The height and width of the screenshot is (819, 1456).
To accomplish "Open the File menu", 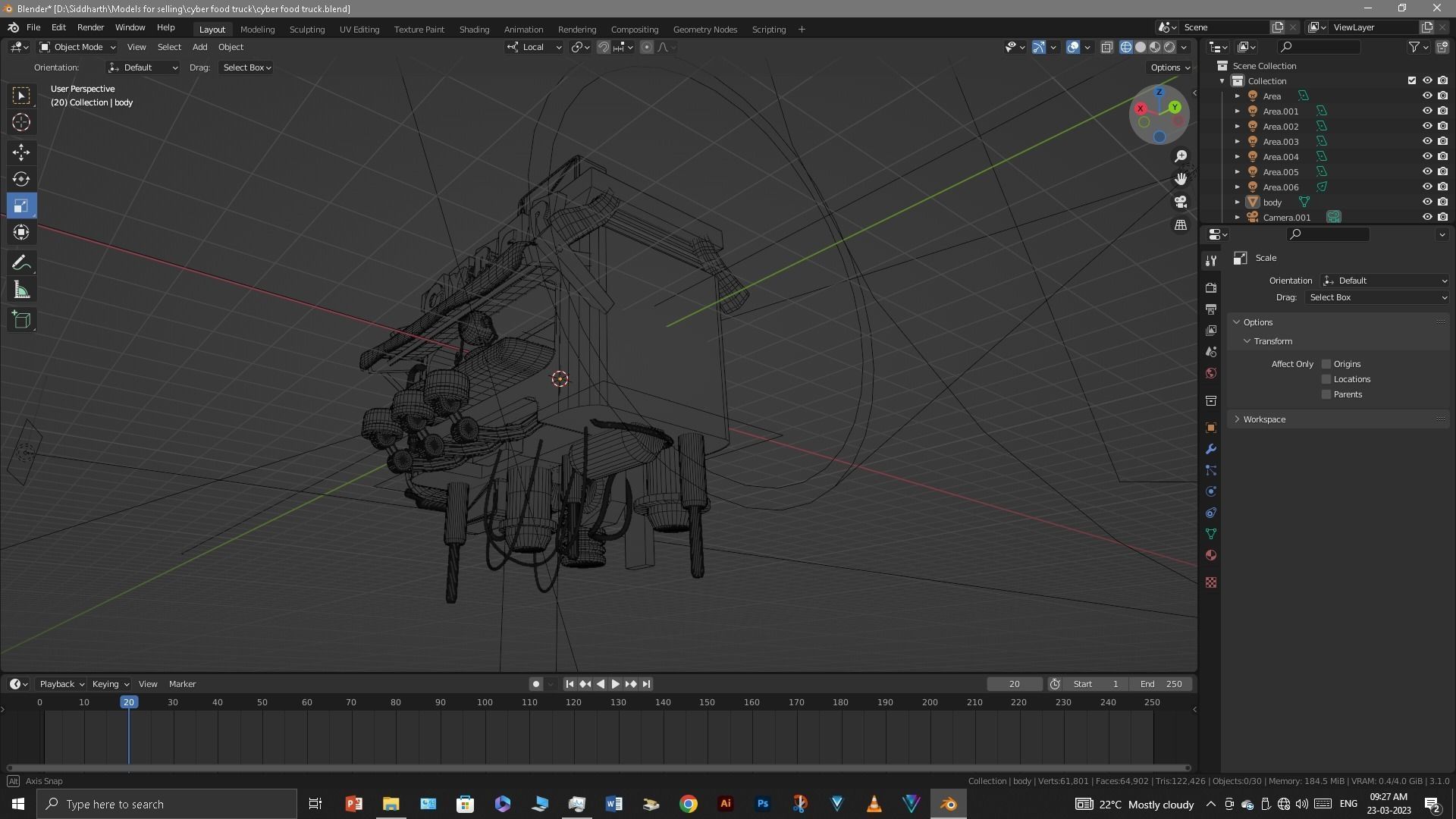I will pos(33,27).
